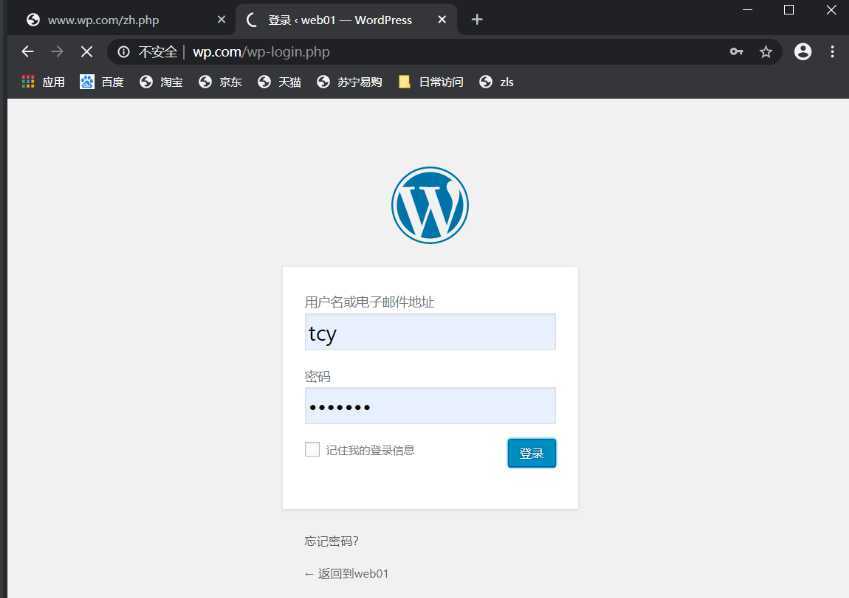Stop page loading with the X button
The image size is (849, 598).
(x=87, y=52)
